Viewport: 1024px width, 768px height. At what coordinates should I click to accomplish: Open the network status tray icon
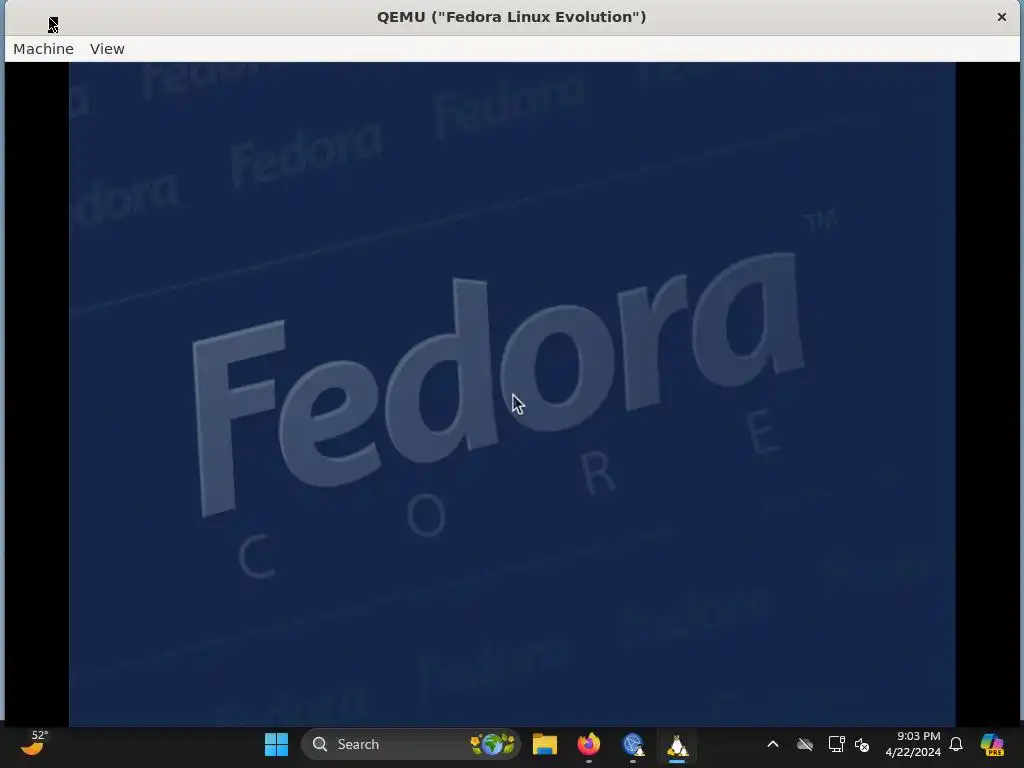point(837,744)
